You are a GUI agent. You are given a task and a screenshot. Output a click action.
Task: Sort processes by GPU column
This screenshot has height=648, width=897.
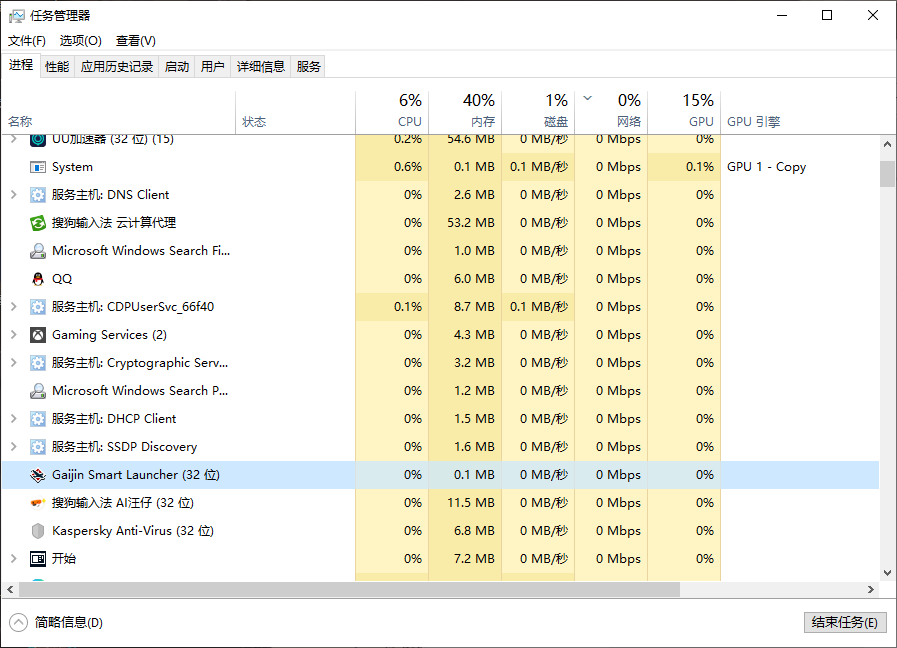click(684, 113)
